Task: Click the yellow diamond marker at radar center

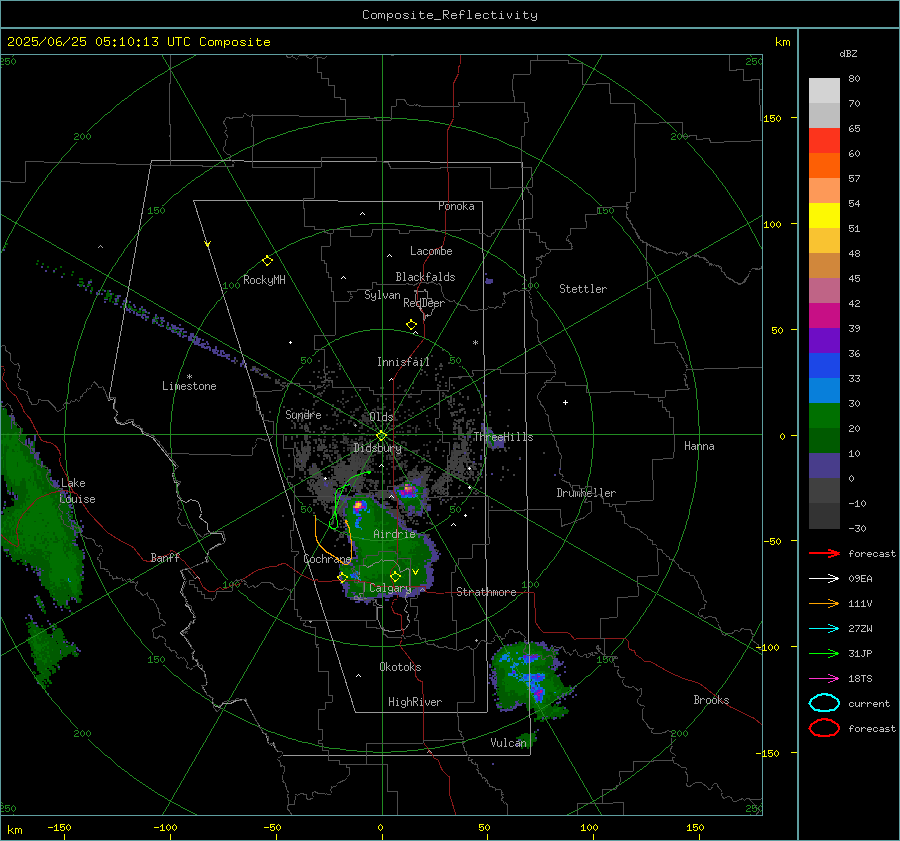Action: coord(382,436)
